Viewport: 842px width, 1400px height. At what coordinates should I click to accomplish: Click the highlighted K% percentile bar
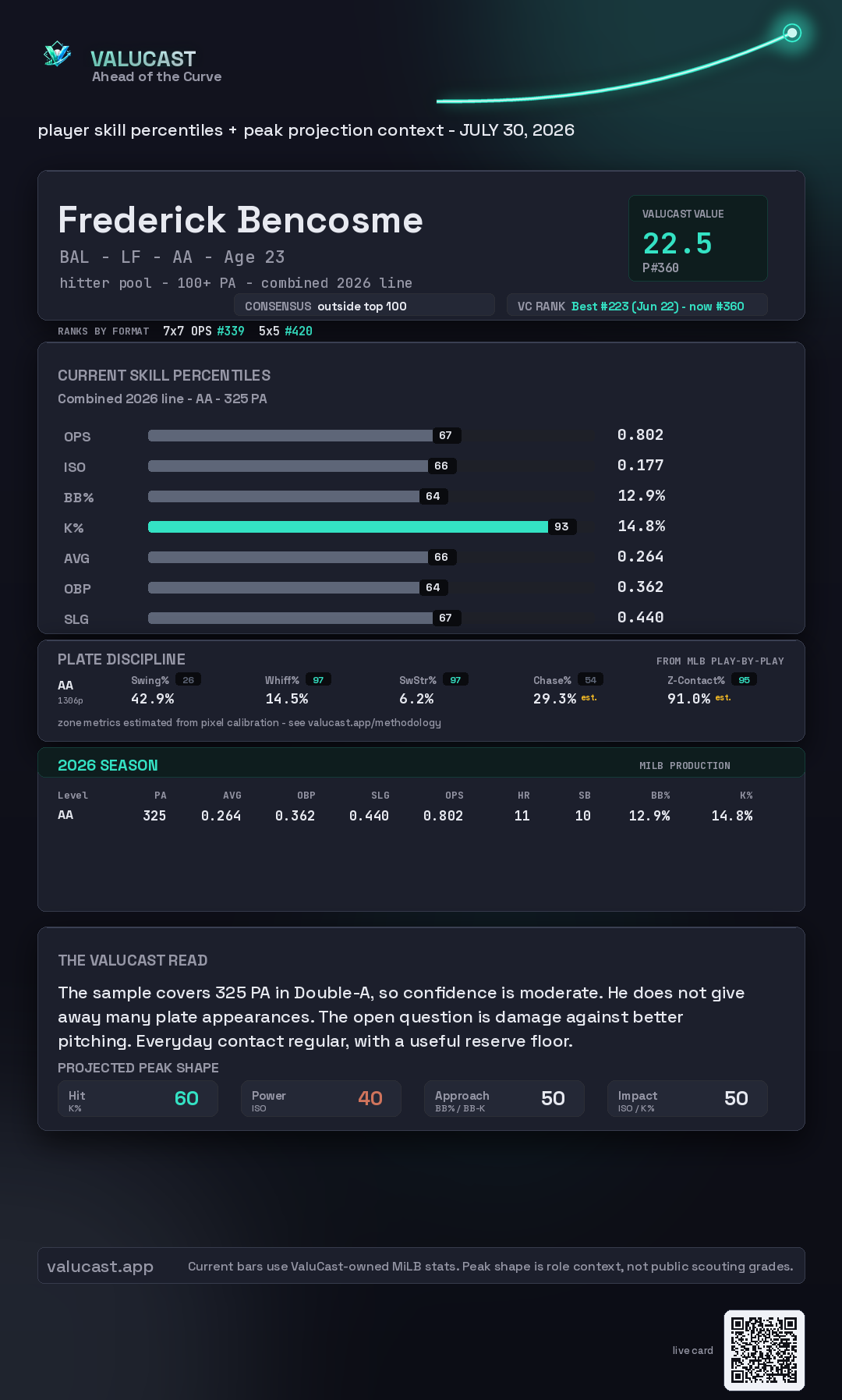pos(348,526)
